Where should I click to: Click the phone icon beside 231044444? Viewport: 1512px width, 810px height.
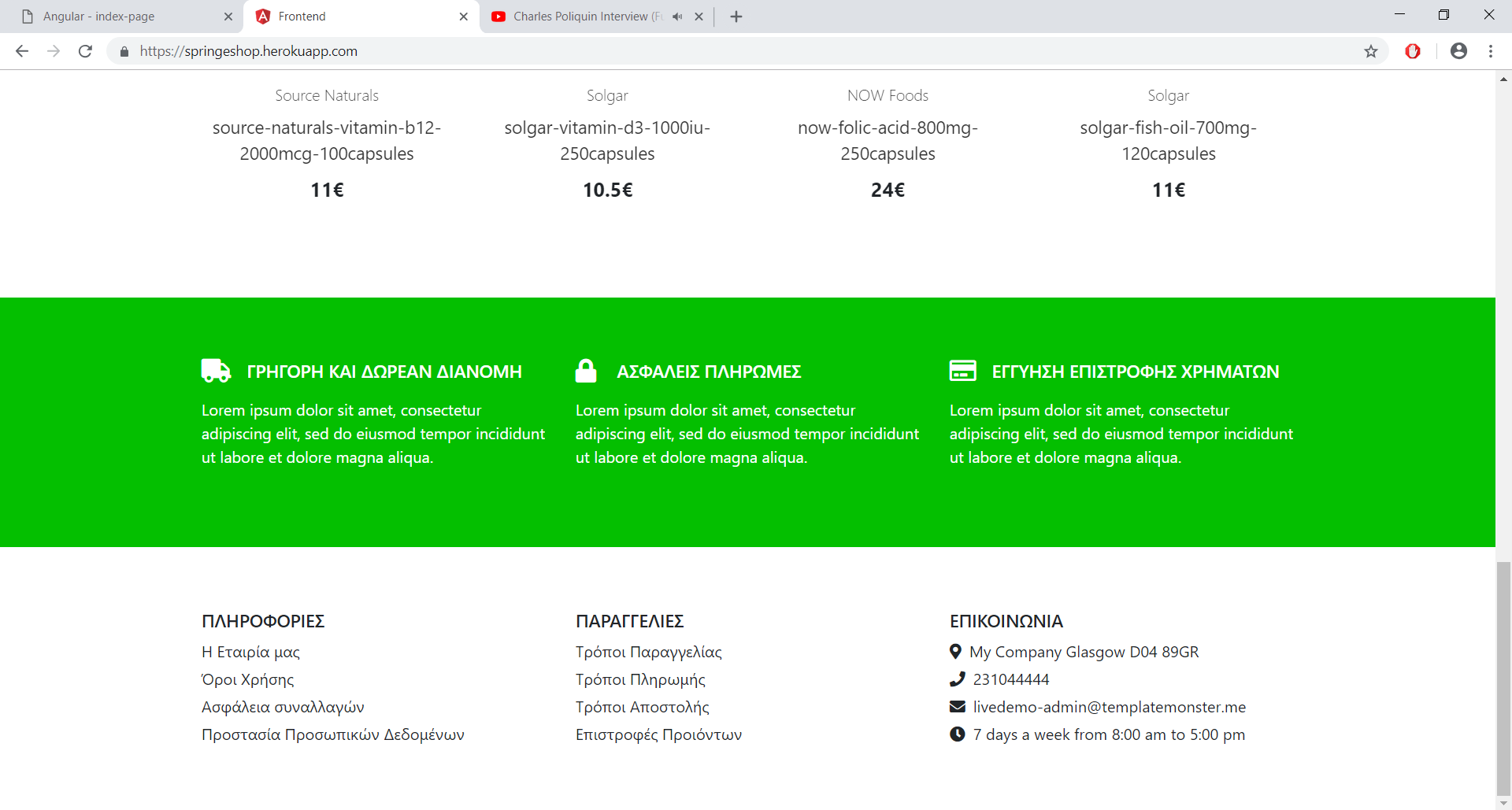tap(957, 679)
